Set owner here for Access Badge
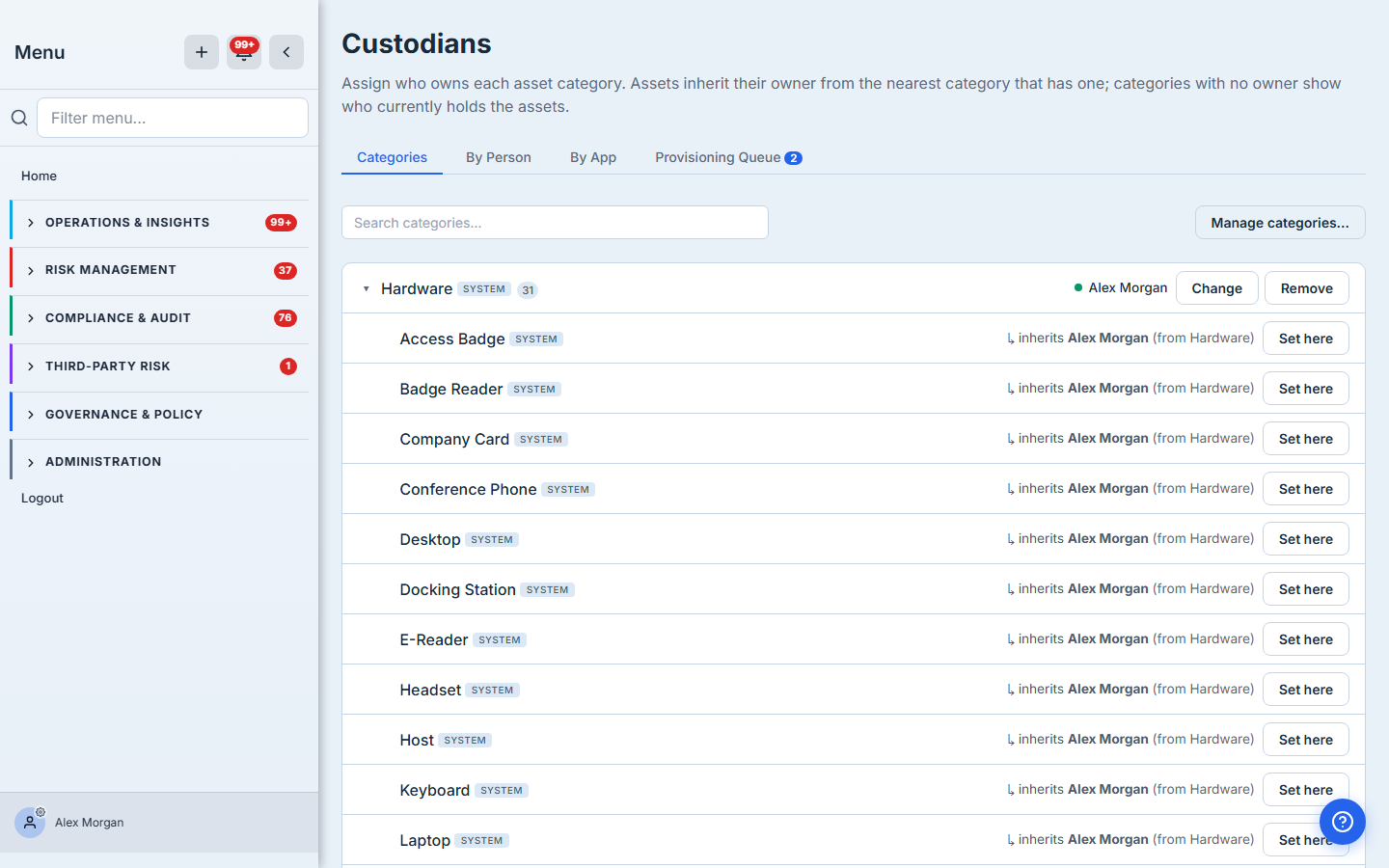Viewport: 1389px width, 868px height. tap(1306, 339)
